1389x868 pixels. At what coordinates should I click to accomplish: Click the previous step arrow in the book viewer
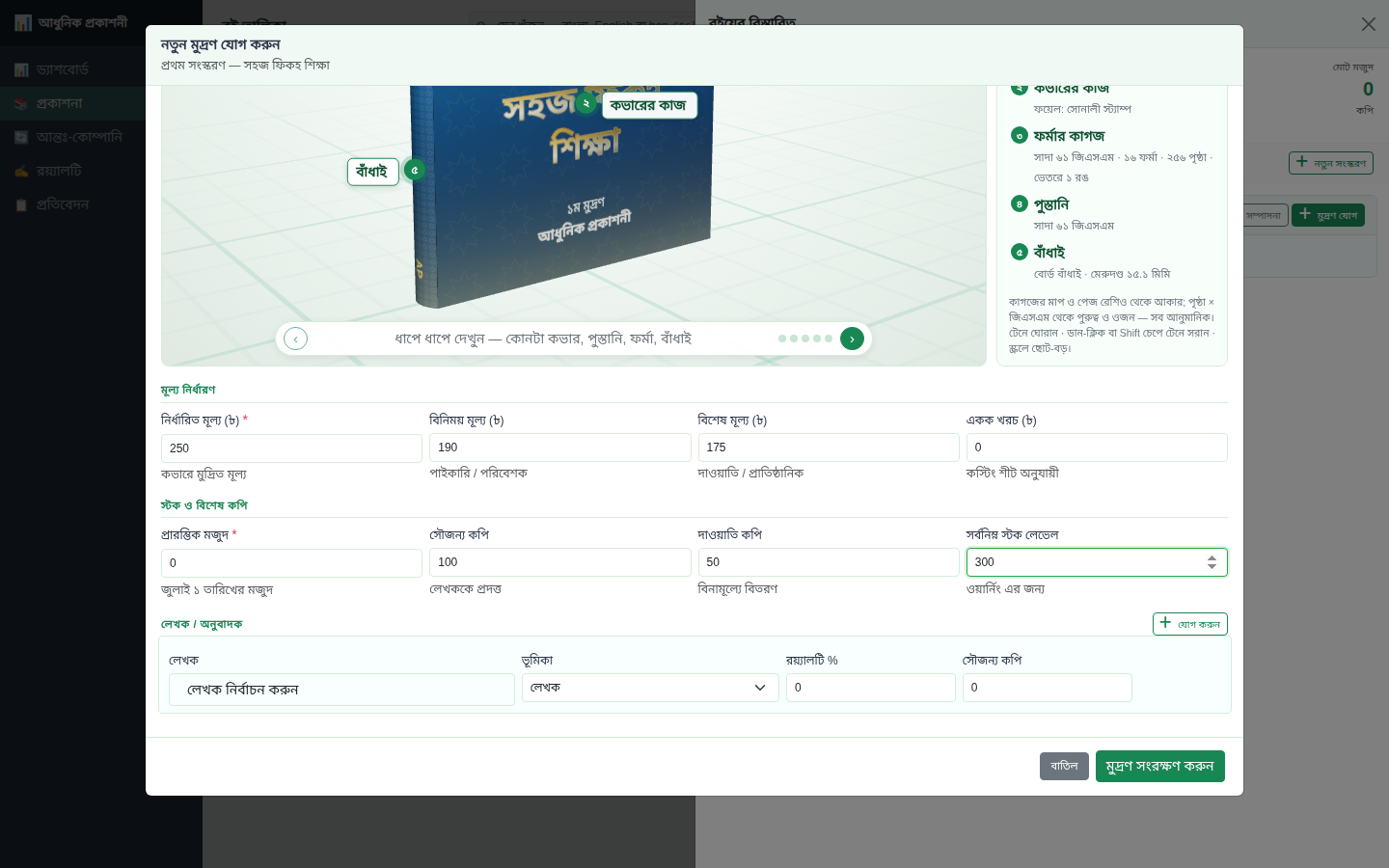pyautogui.click(x=295, y=339)
